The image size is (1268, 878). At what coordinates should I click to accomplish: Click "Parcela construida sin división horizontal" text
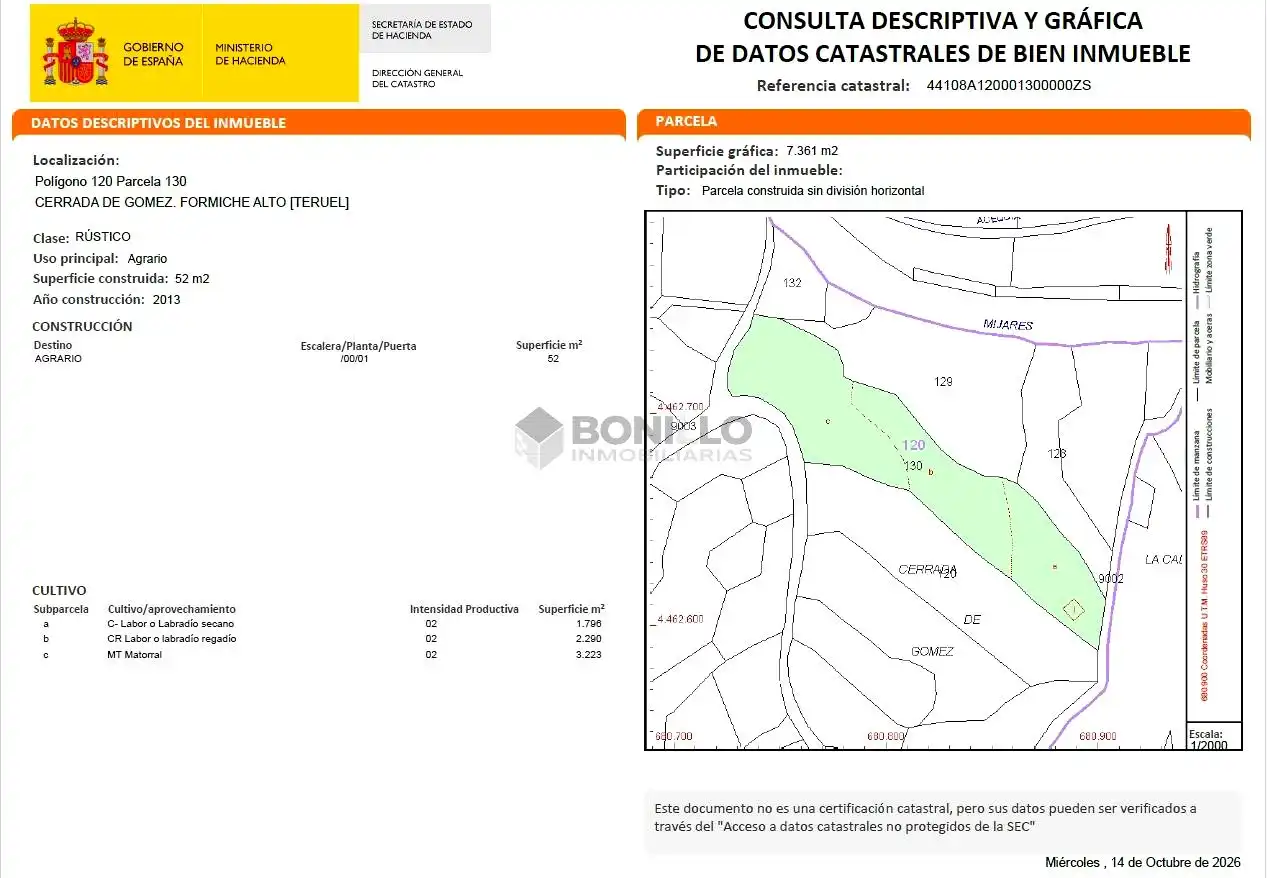tap(813, 190)
